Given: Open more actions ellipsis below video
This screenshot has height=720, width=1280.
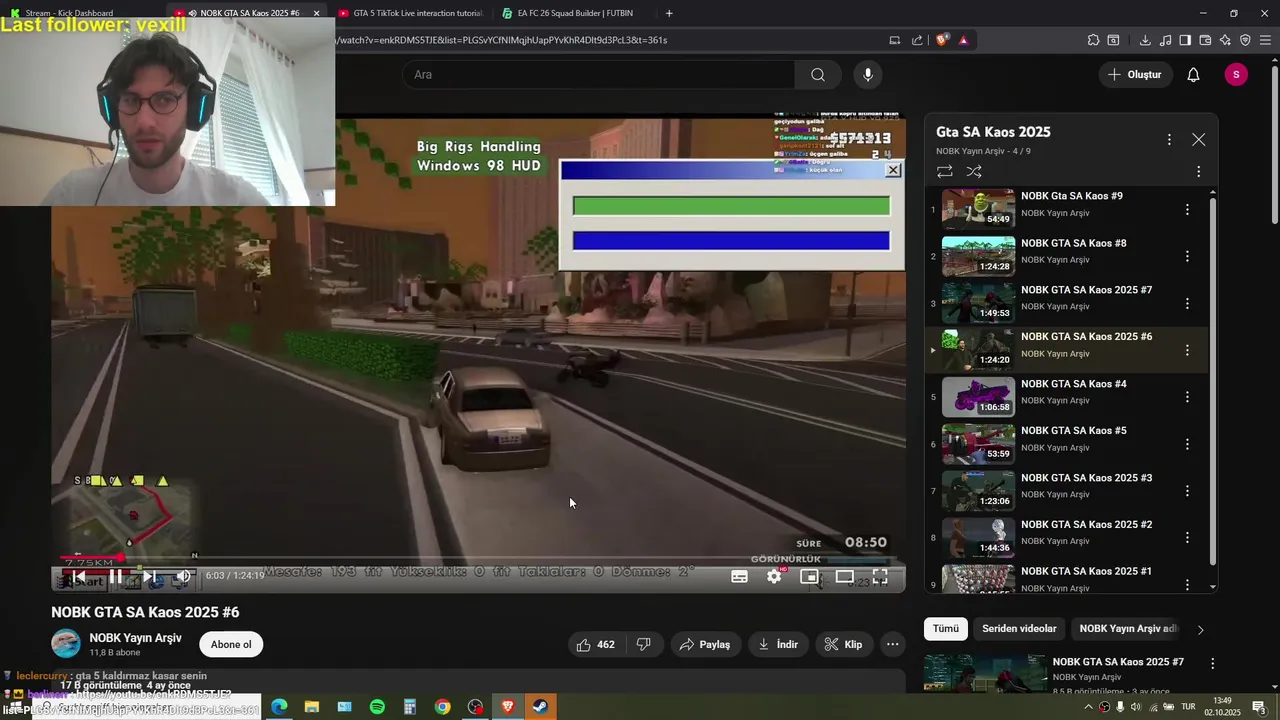Looking at the screenshot, I should pyautogui.click(x=893, y=645).
